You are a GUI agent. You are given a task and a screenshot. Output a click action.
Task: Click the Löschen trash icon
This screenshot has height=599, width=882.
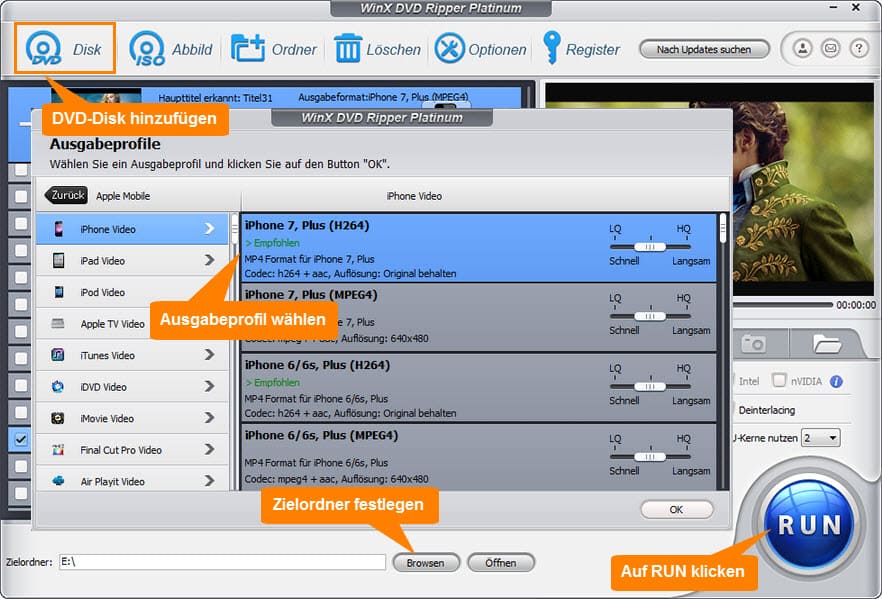pyautogui.click(x=347, y=49)
